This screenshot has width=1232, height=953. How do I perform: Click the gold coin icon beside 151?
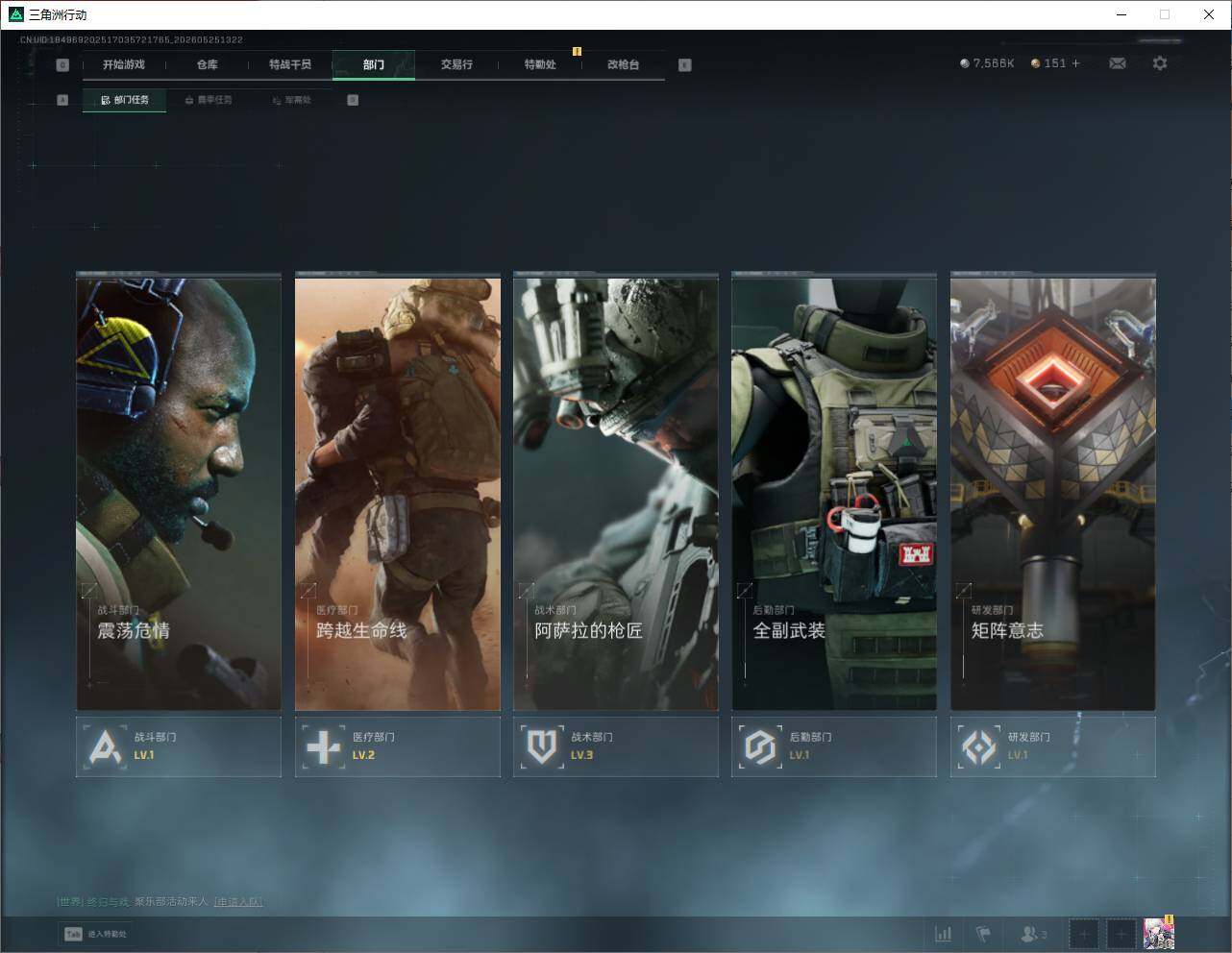click(1036, 63)
